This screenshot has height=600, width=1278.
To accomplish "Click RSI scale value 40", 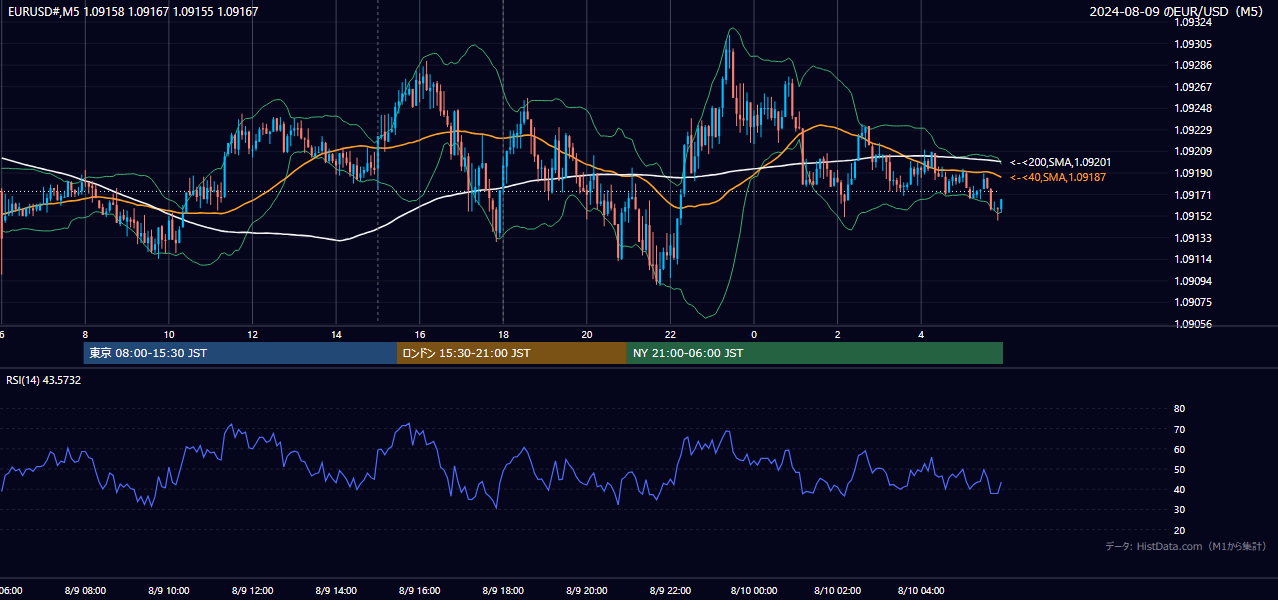I will coord(1180,490).
